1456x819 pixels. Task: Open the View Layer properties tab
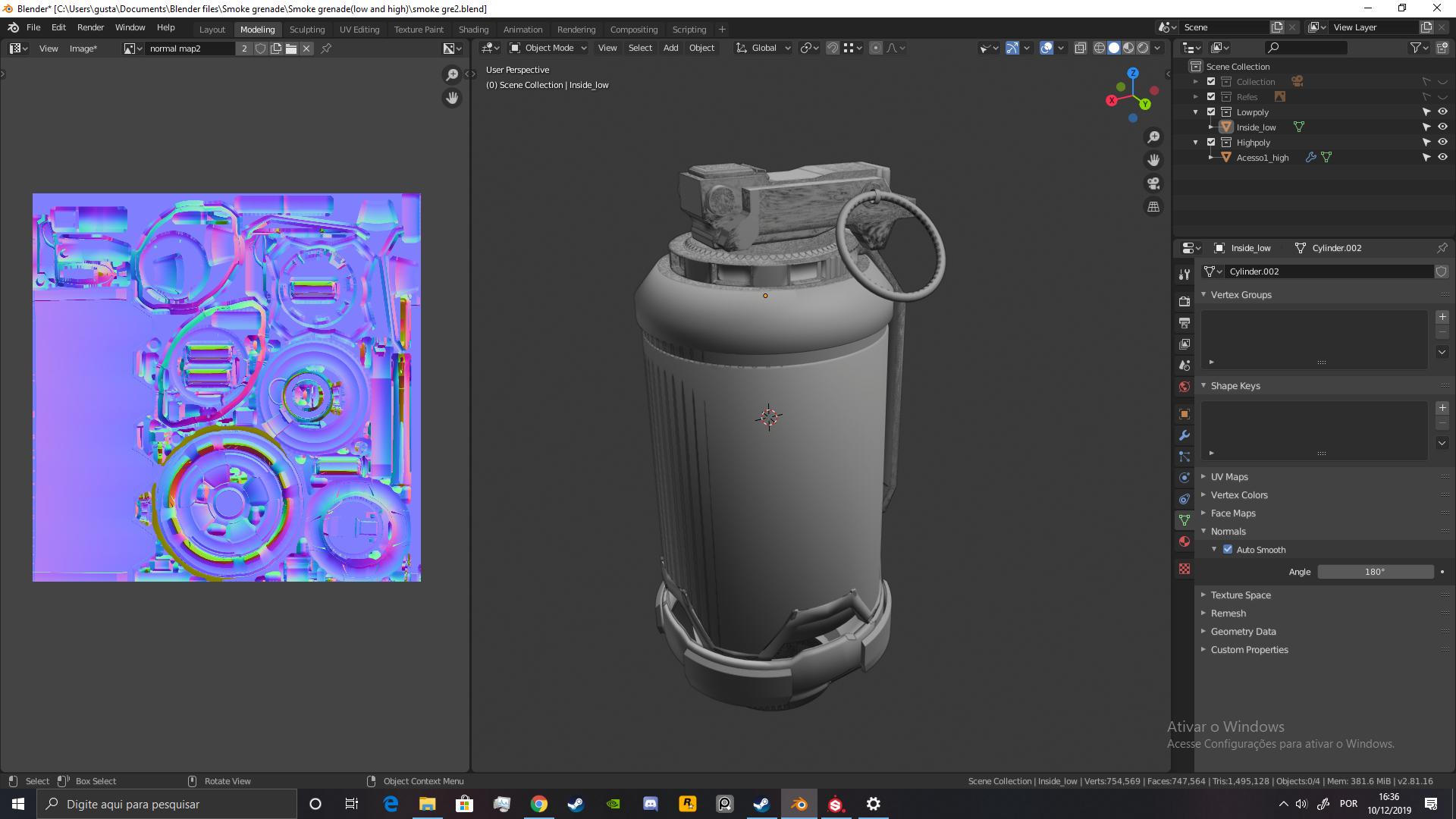(x=1184, y=344)
